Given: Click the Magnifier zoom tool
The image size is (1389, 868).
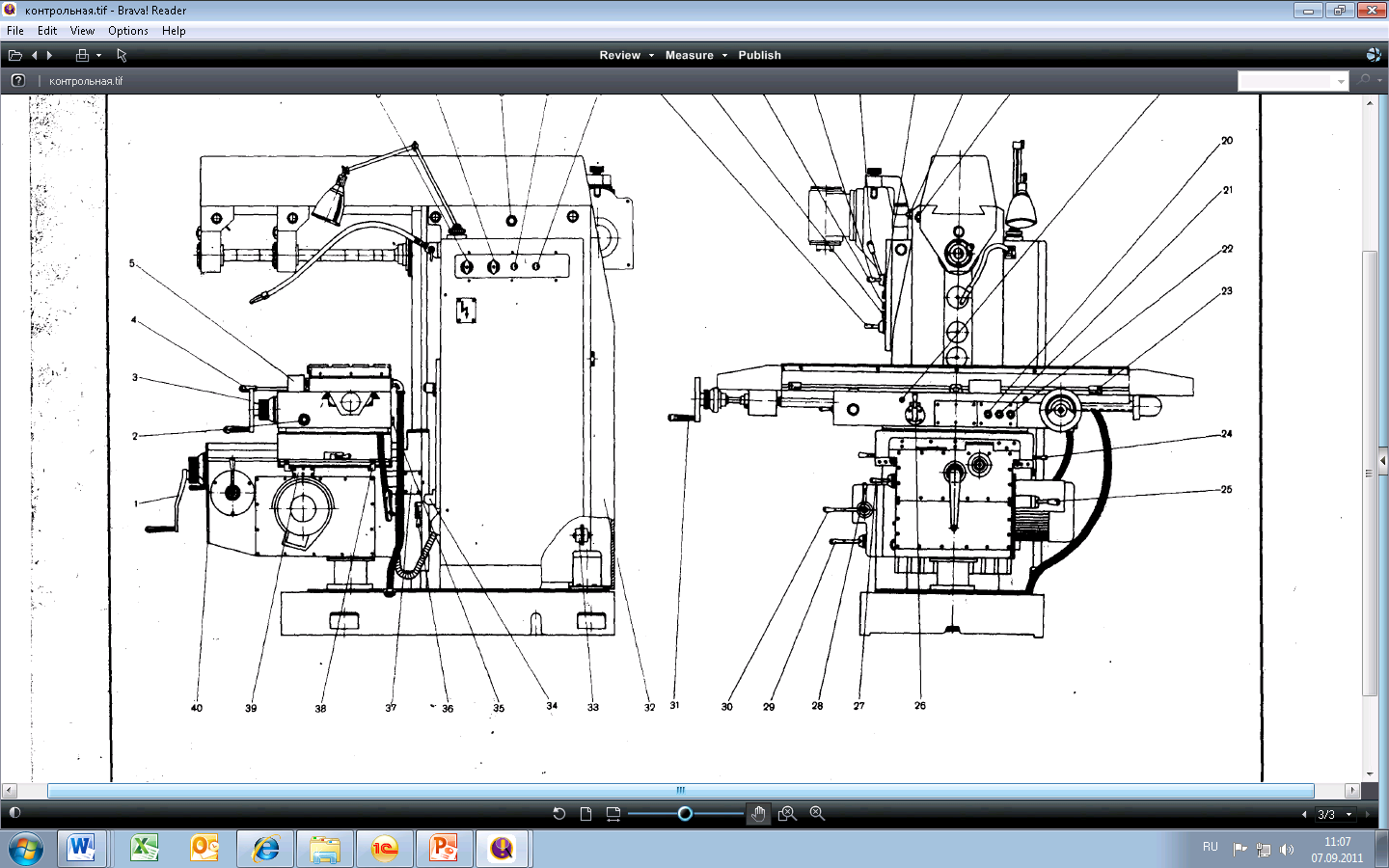Looking at the screenshot, I should coord(817,814).
